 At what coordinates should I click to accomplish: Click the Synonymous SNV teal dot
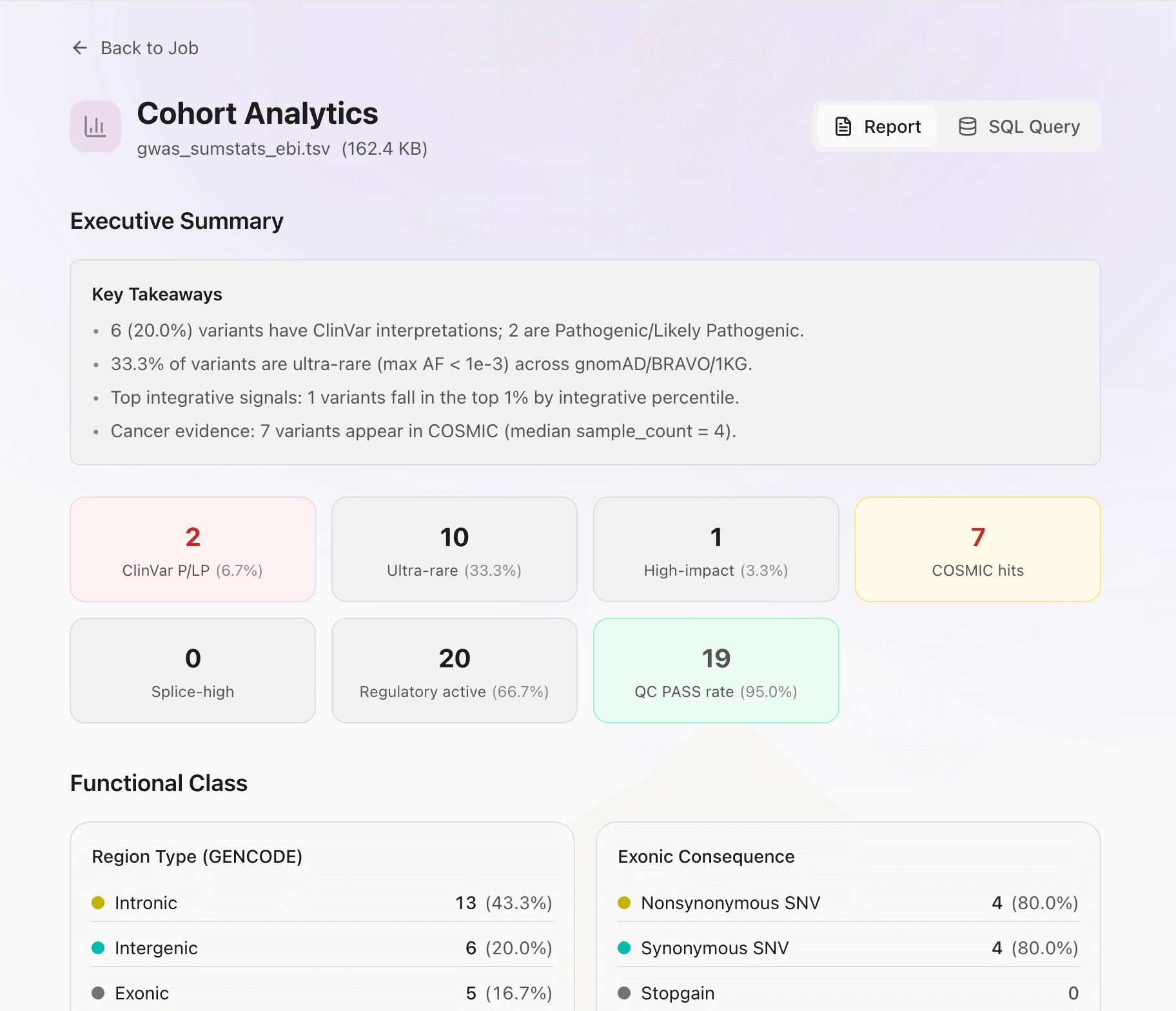(x=624, y=948)
